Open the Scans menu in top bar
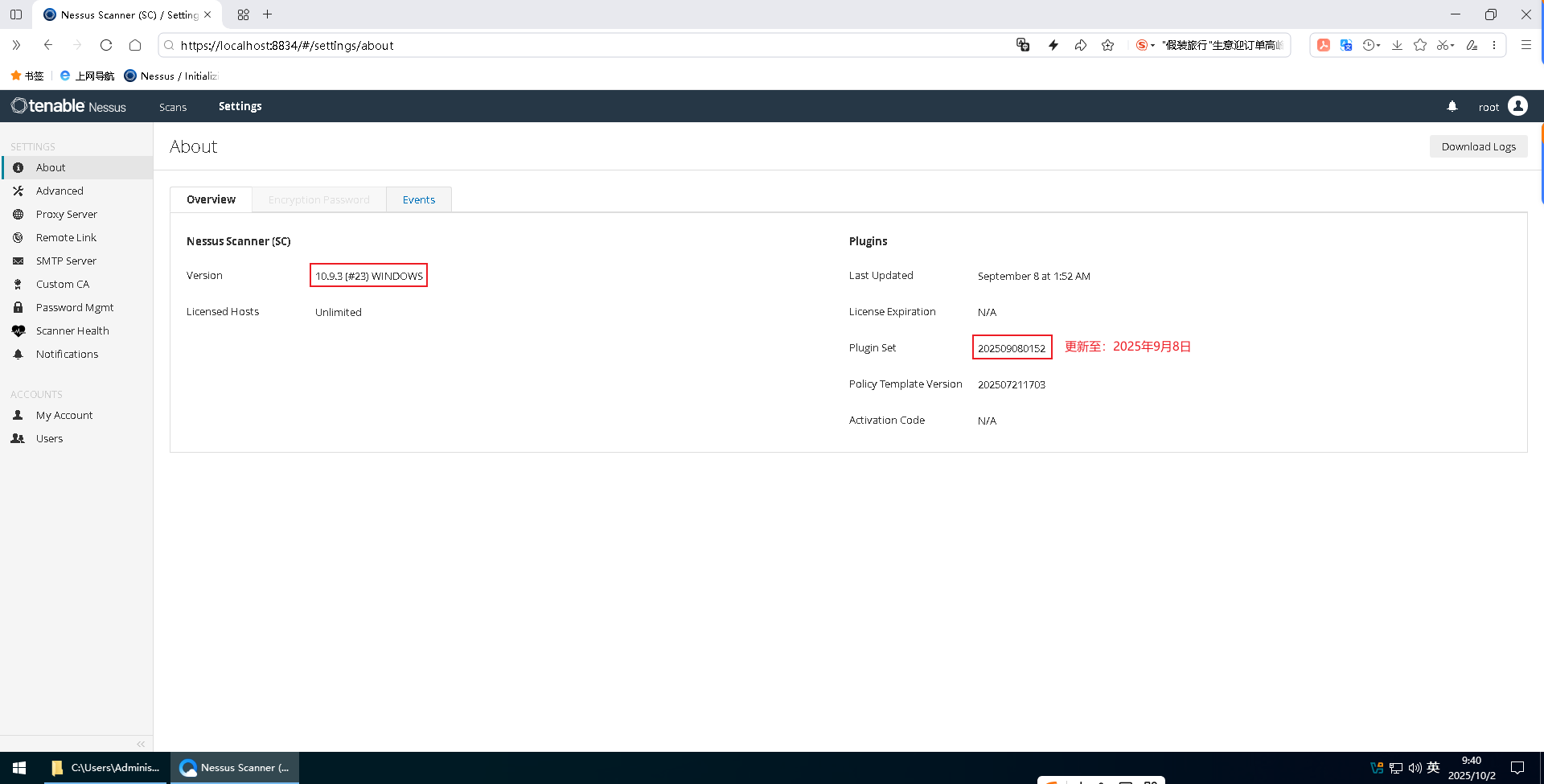 (x=172, y=107)
